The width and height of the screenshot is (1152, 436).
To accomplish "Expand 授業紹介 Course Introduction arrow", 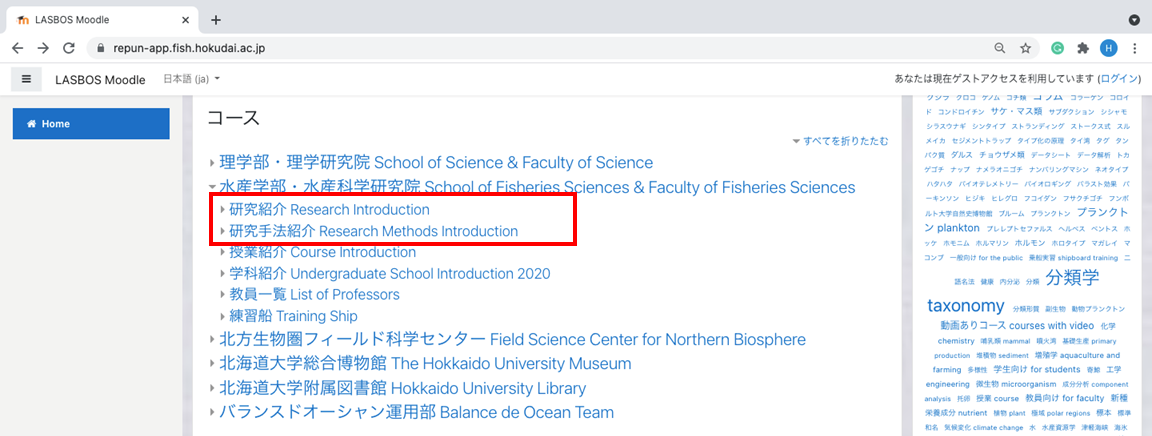I will [223, 252].
